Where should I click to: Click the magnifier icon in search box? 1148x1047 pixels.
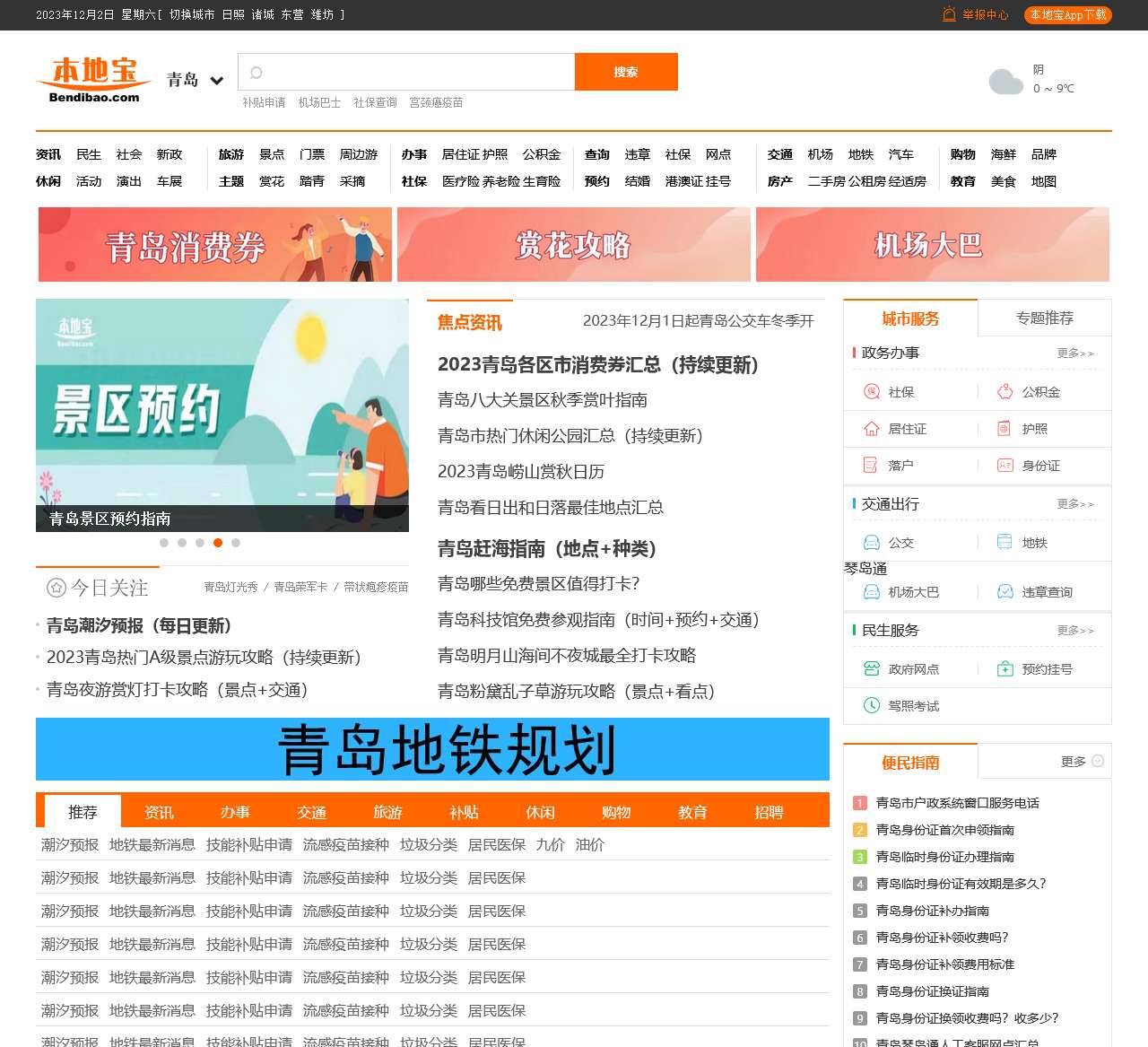click(256, 73)
